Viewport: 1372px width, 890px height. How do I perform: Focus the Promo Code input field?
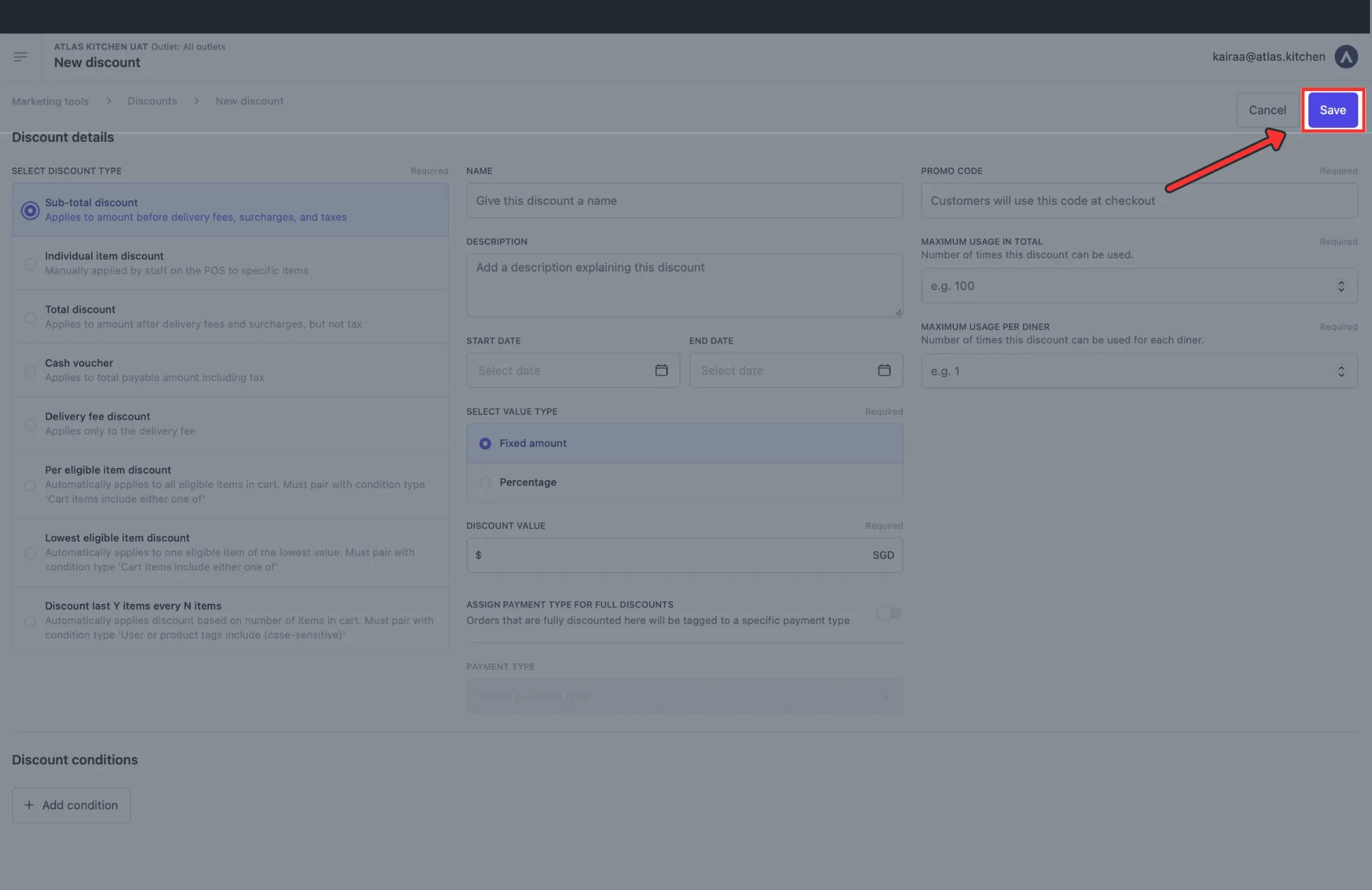click(x=1139, y=201)
